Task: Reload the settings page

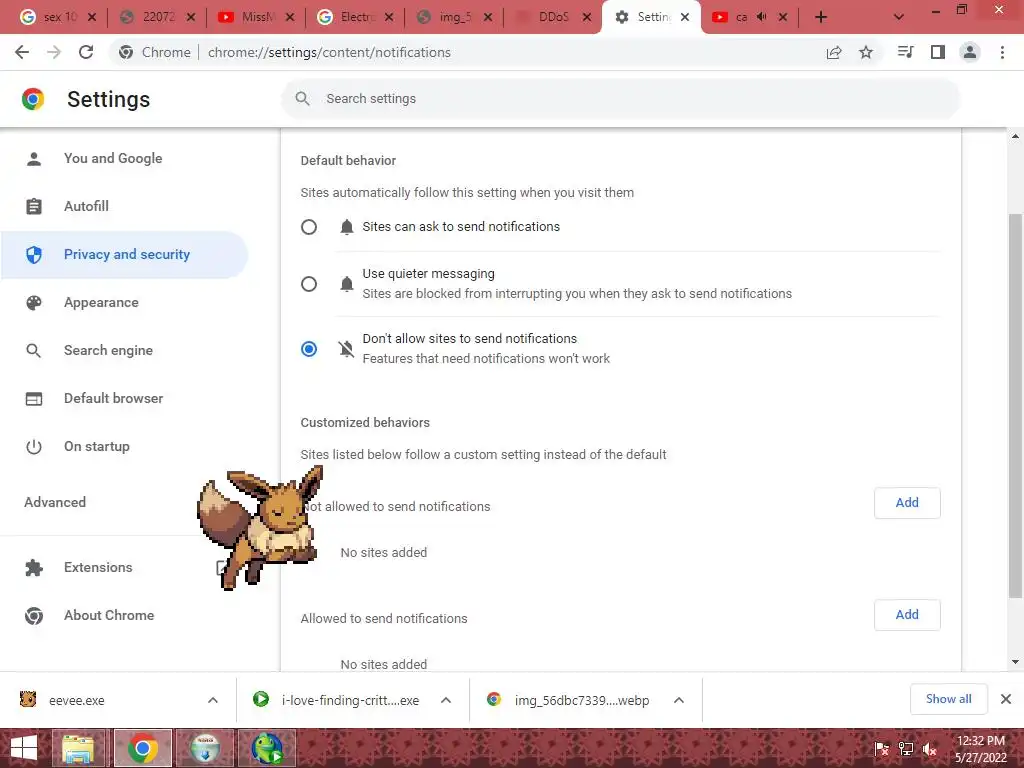Action: point(86,52)
